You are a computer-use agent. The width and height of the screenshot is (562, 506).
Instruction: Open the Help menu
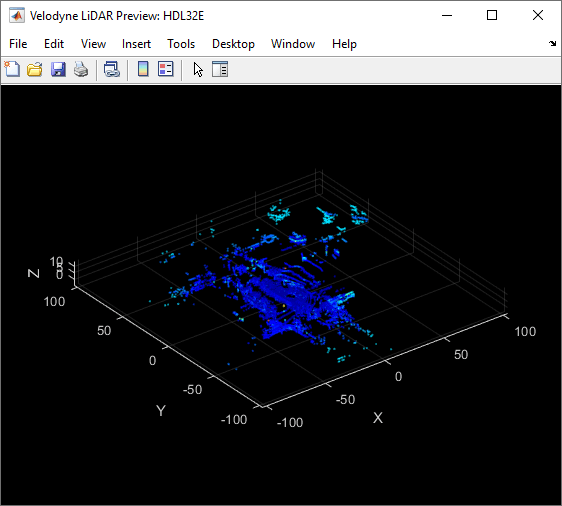(344, 44)
